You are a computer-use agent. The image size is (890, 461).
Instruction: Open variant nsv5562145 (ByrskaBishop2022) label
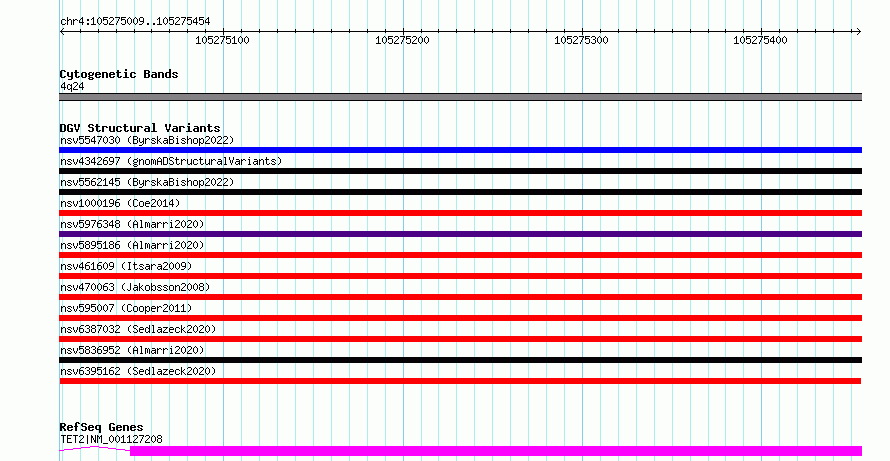[147, 182]
